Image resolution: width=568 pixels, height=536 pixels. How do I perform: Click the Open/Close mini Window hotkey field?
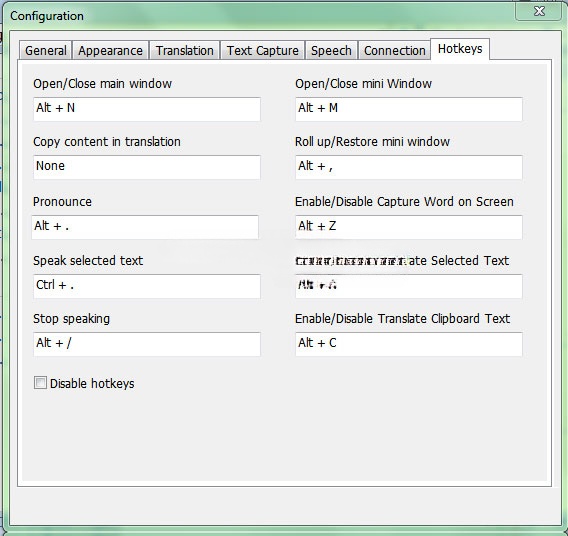(409, 109)
